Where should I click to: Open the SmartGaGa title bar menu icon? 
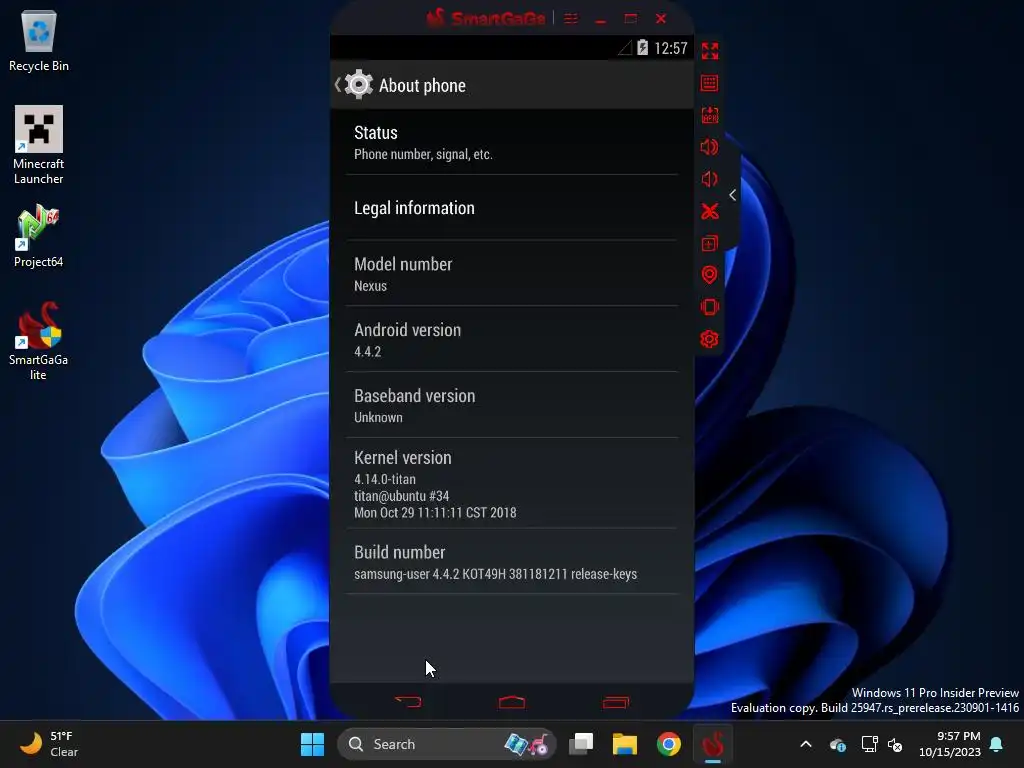571,19
